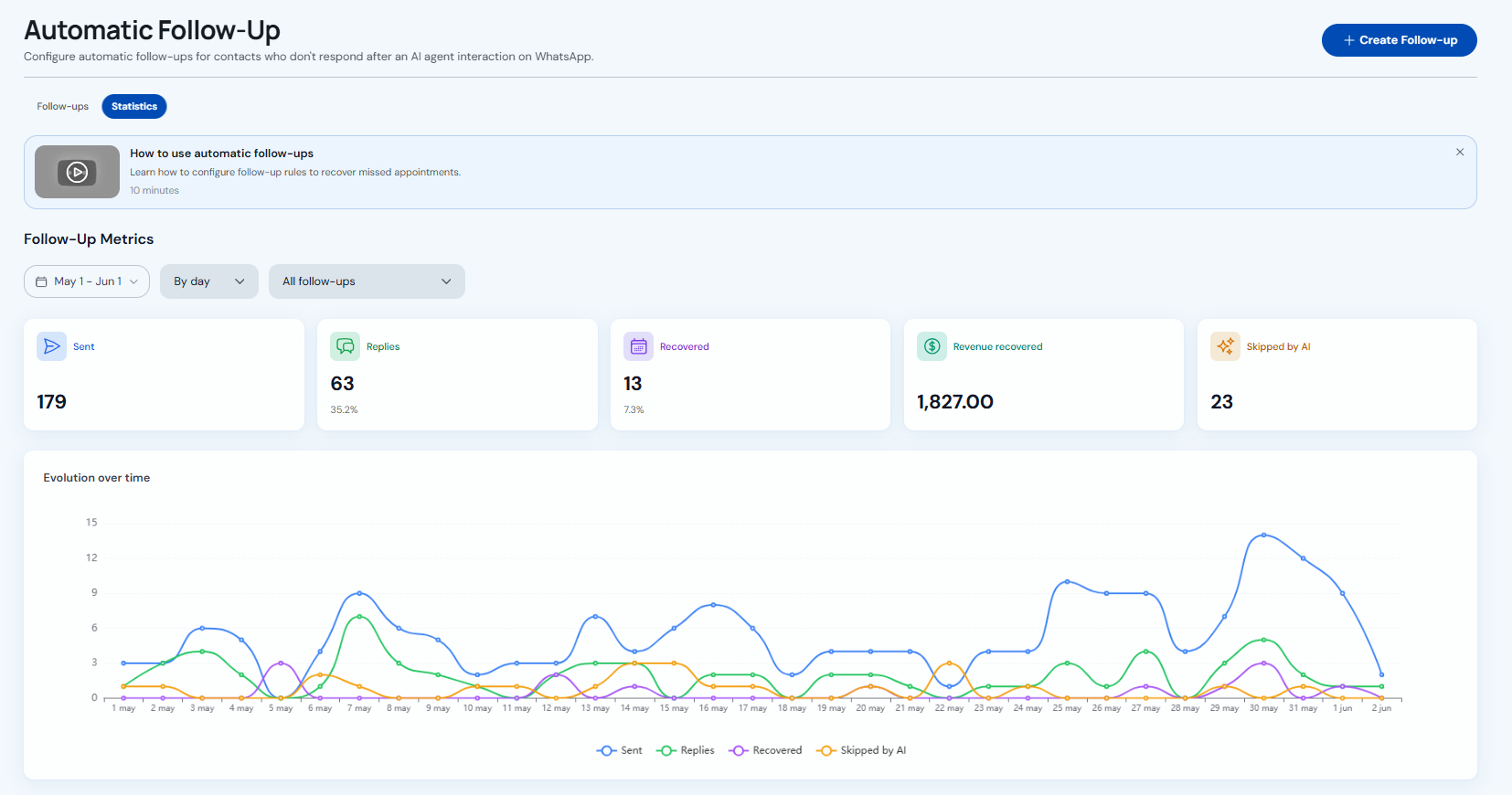Click the How to use automatic follow-ups title
The image size is (1512, 795).
[222, 154]
